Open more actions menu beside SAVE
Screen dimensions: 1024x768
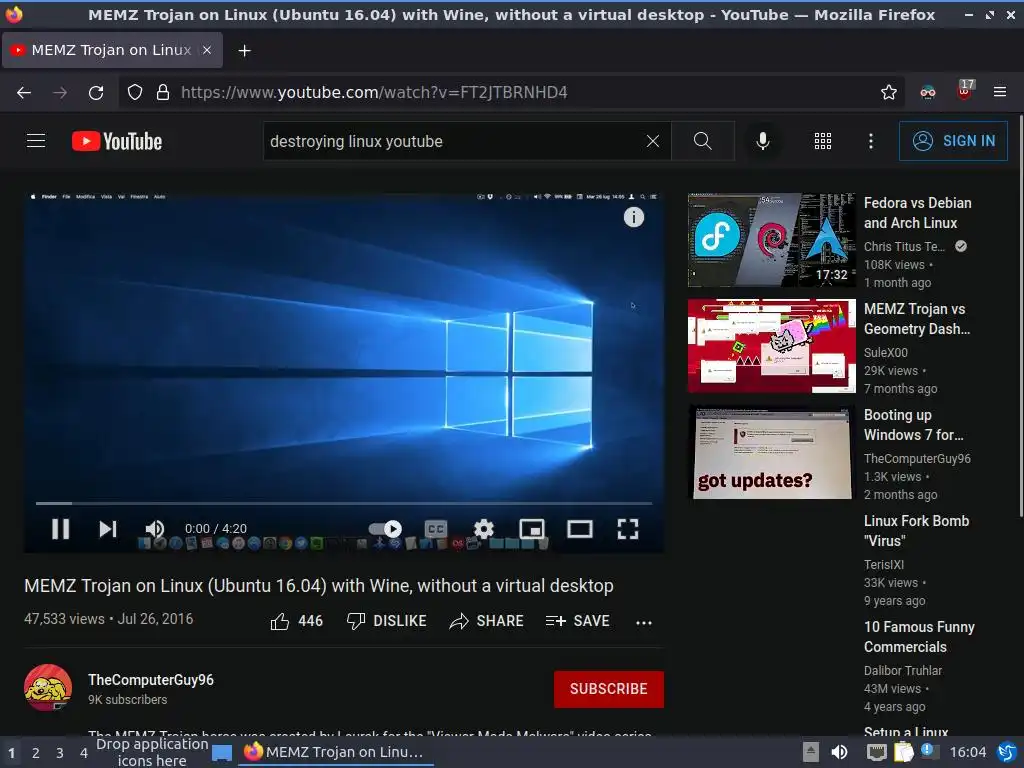[644, 622]
